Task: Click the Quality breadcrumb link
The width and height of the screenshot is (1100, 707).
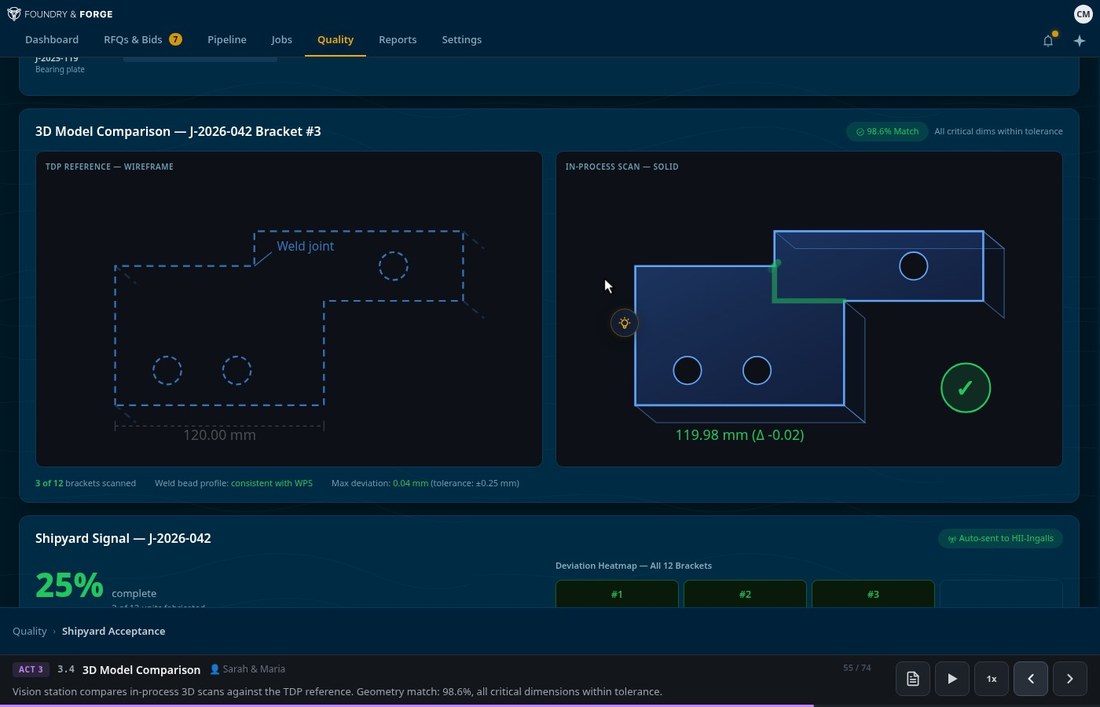Action: click(30, 631)
